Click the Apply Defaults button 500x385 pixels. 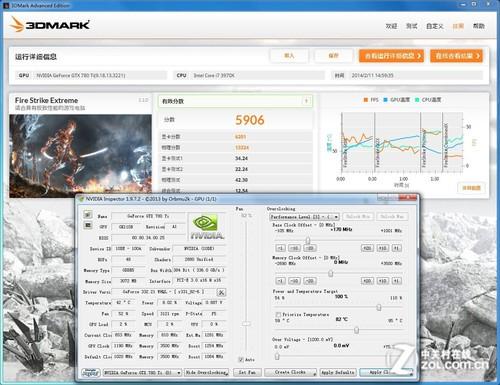click(x=338, y=372)
